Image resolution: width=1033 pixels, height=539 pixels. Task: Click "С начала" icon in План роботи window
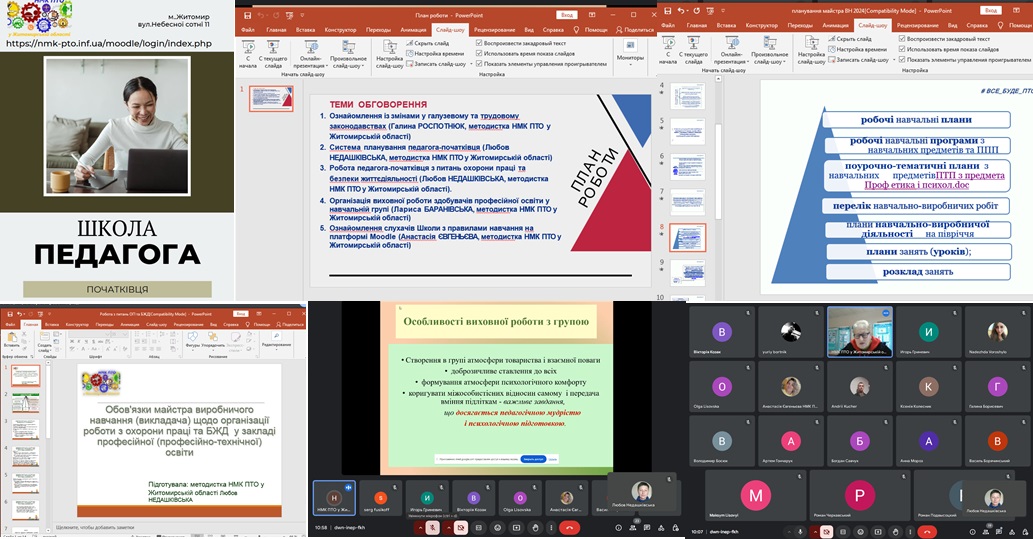[250, 50]
